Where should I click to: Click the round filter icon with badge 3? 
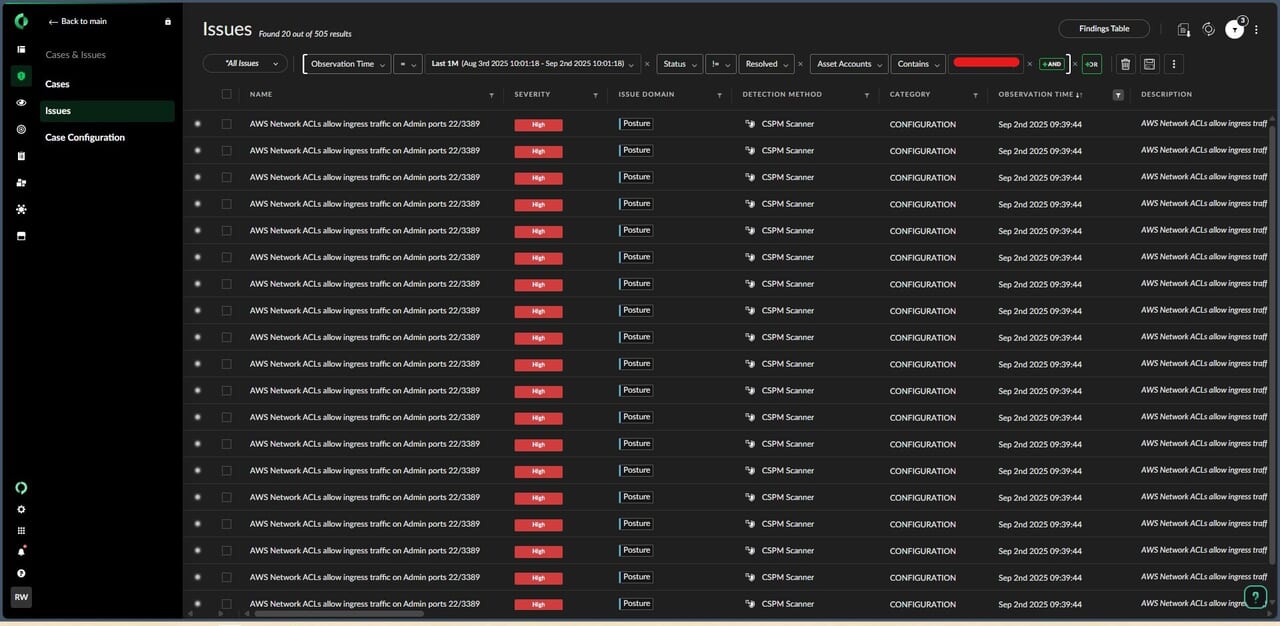[1235, 30]
